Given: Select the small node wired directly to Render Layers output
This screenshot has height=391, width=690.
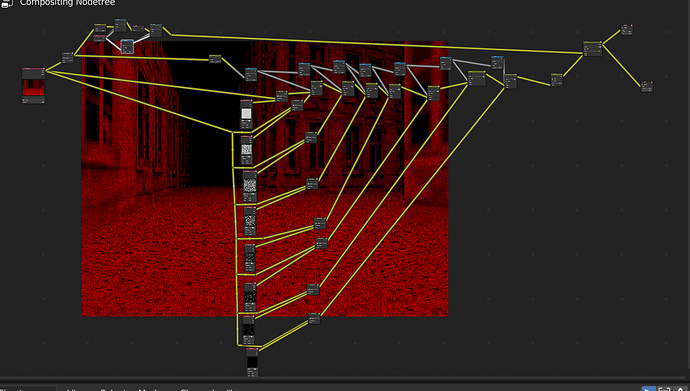Looking at the screenshot, I should click(67, 58).
